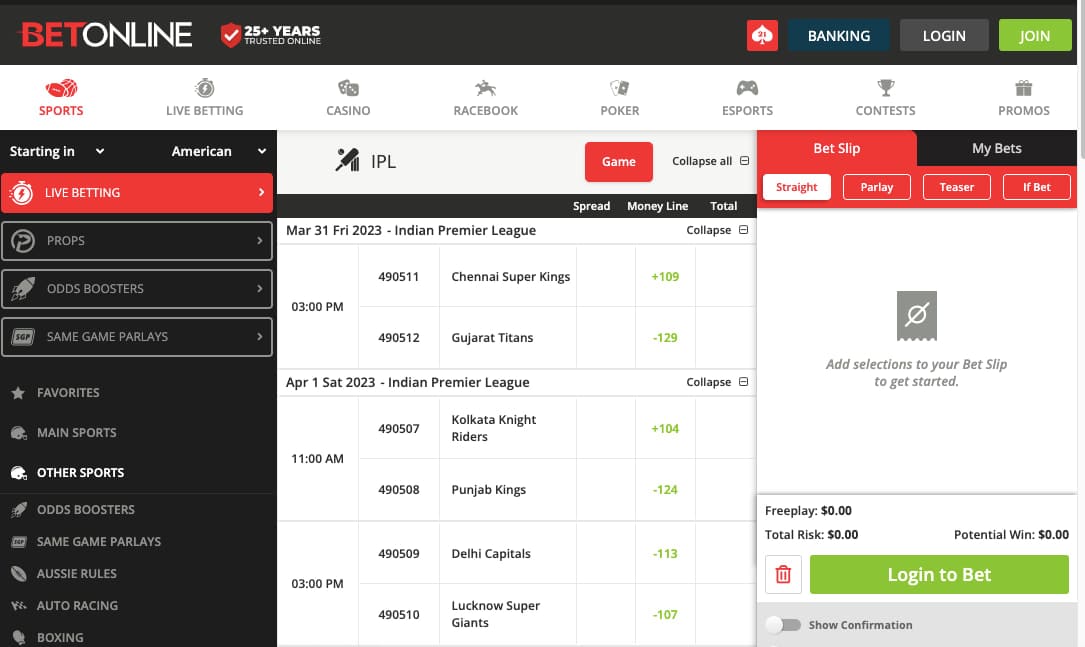Select the If Bet type
The width and height of the screenshot is (1085, 647).
coord(1037,187)
